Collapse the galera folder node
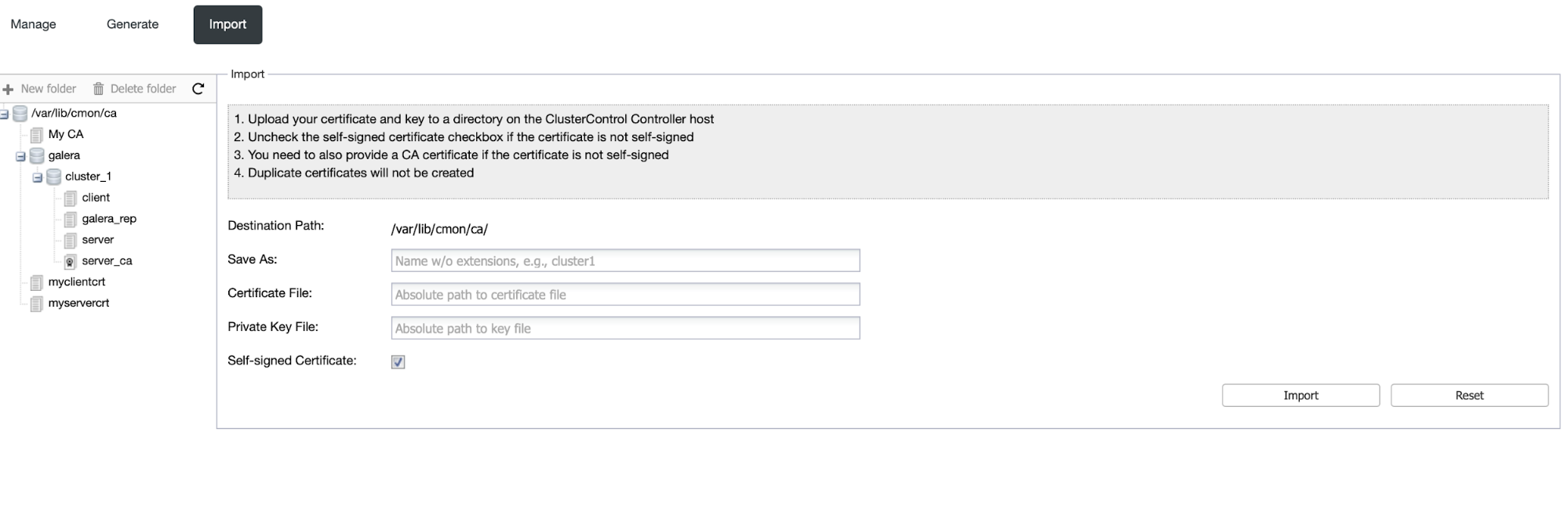This screenshot has height=523, width=1568. pos(20,157)
